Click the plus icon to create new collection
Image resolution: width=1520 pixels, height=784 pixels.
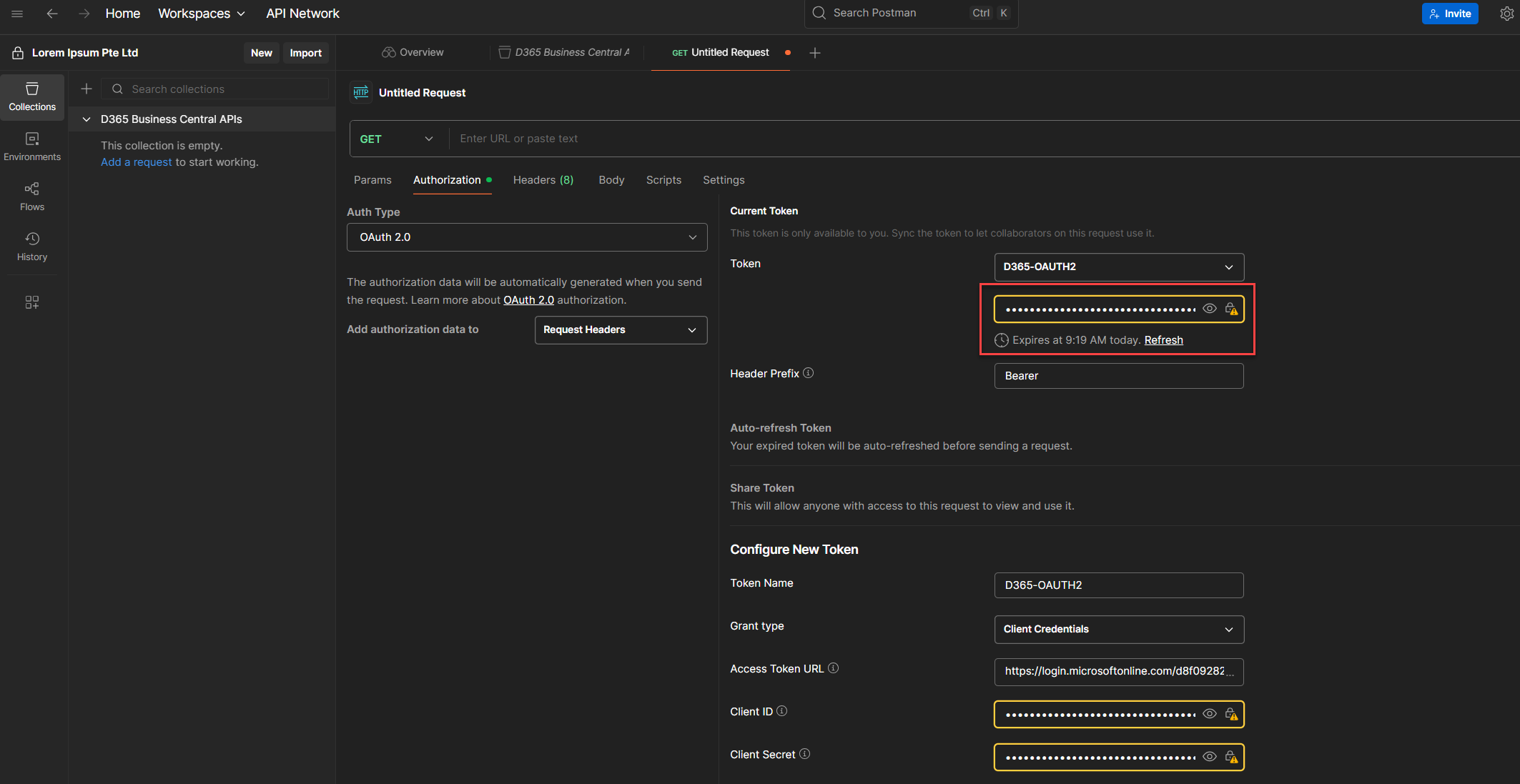pyautogui.click(x=87, y=89)
